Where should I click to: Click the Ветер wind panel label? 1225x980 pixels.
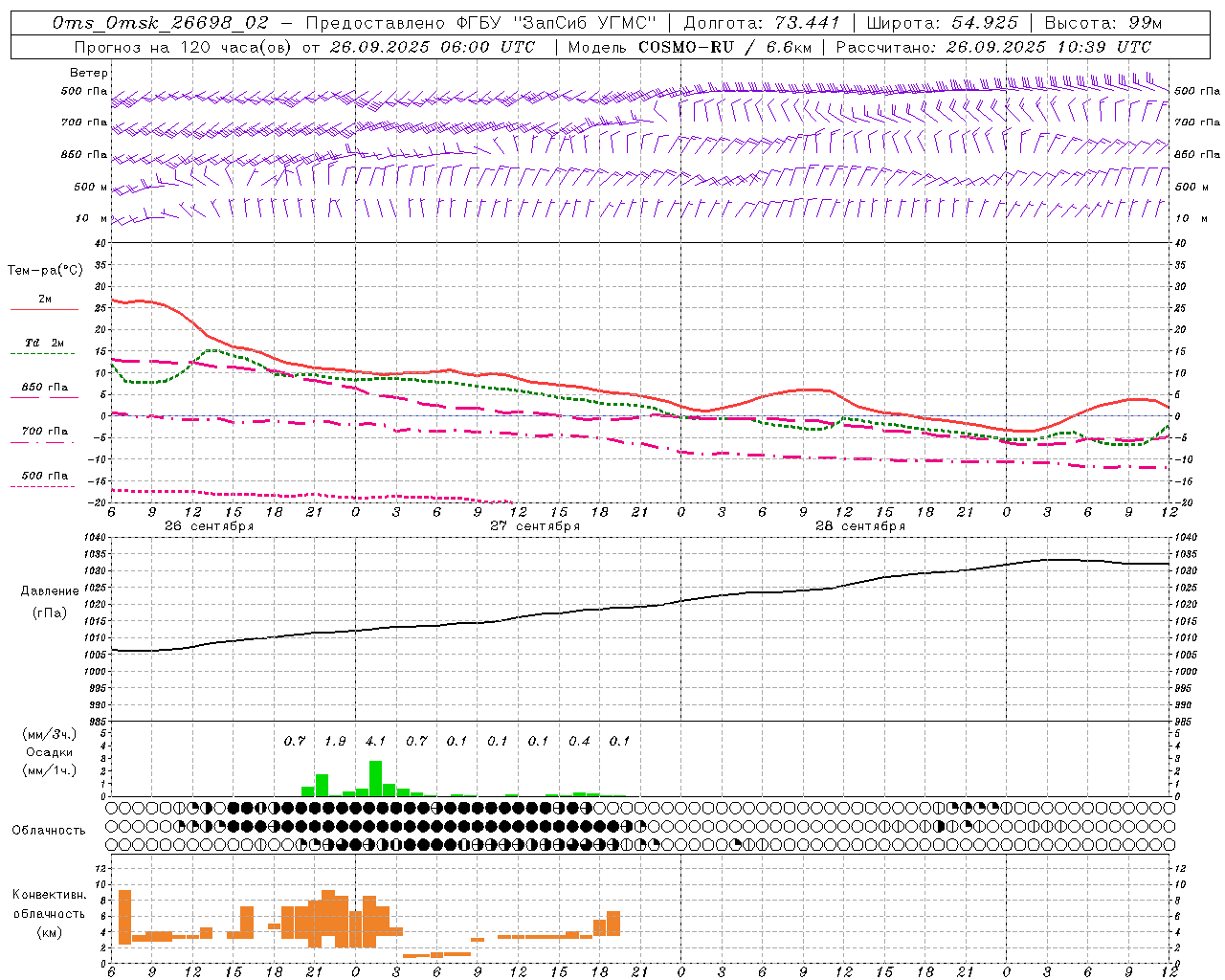point(89,73)
